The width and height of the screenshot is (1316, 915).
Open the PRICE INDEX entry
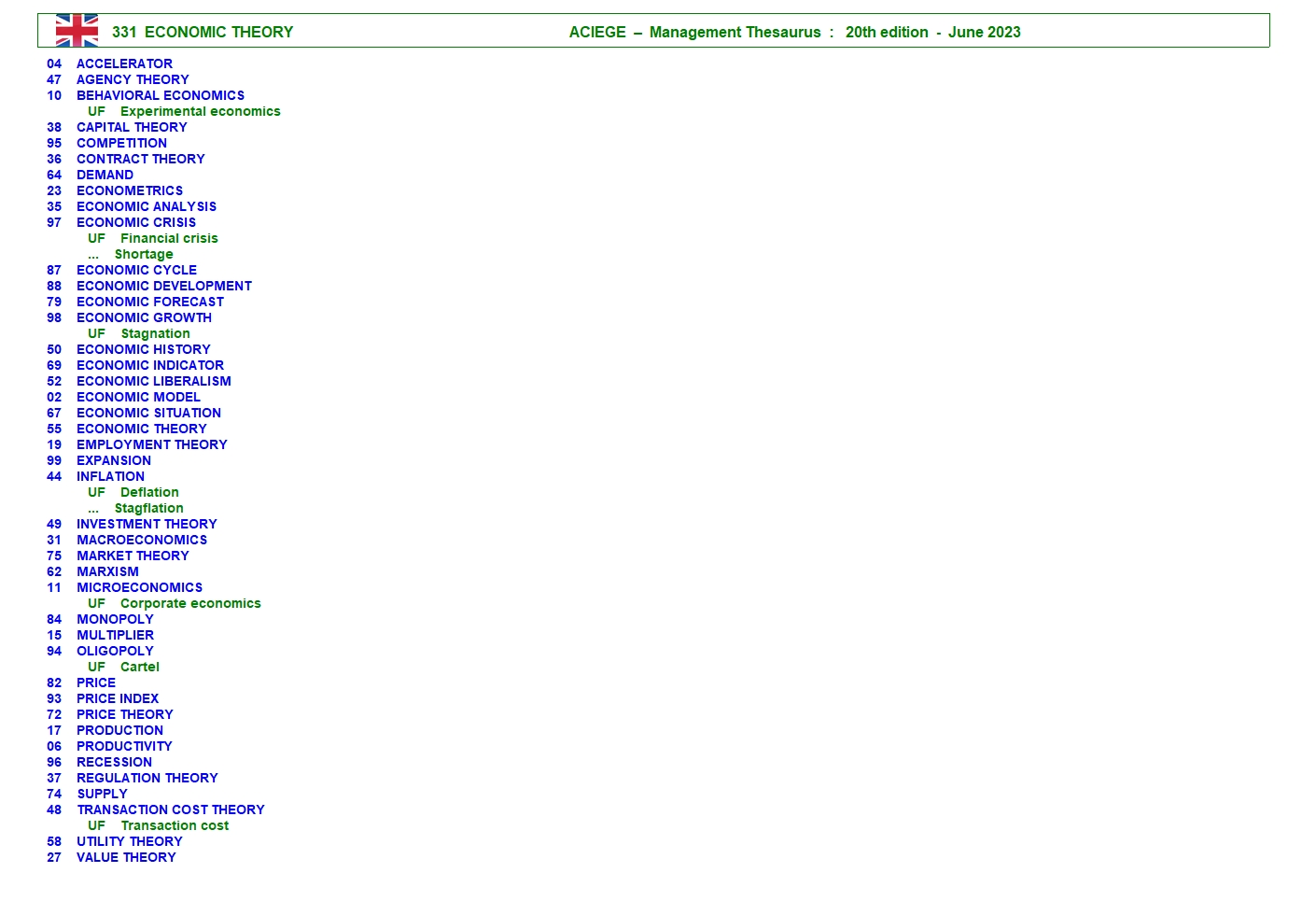(x=118, y=698)
